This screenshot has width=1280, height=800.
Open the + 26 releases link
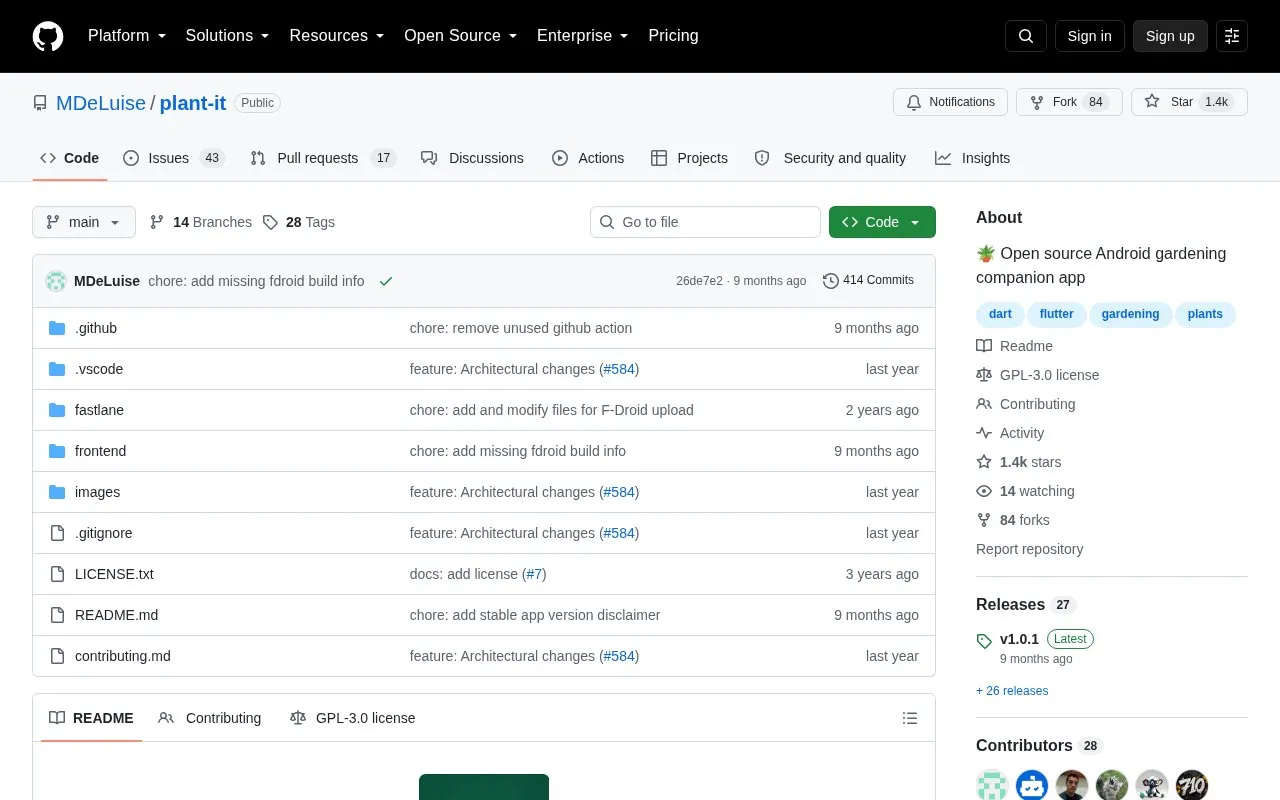(x=1012, y=691)
